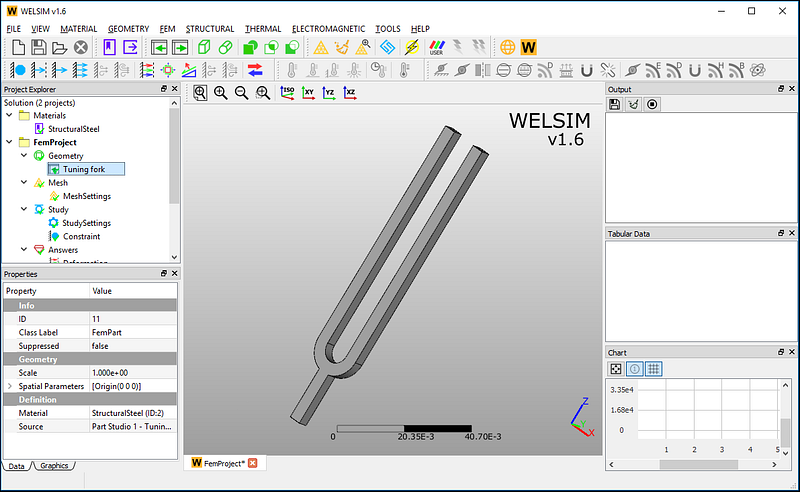Screen dimensions: 800x492
Task: Collapse the Mesh tree node
Action: [x=24, y=182]
